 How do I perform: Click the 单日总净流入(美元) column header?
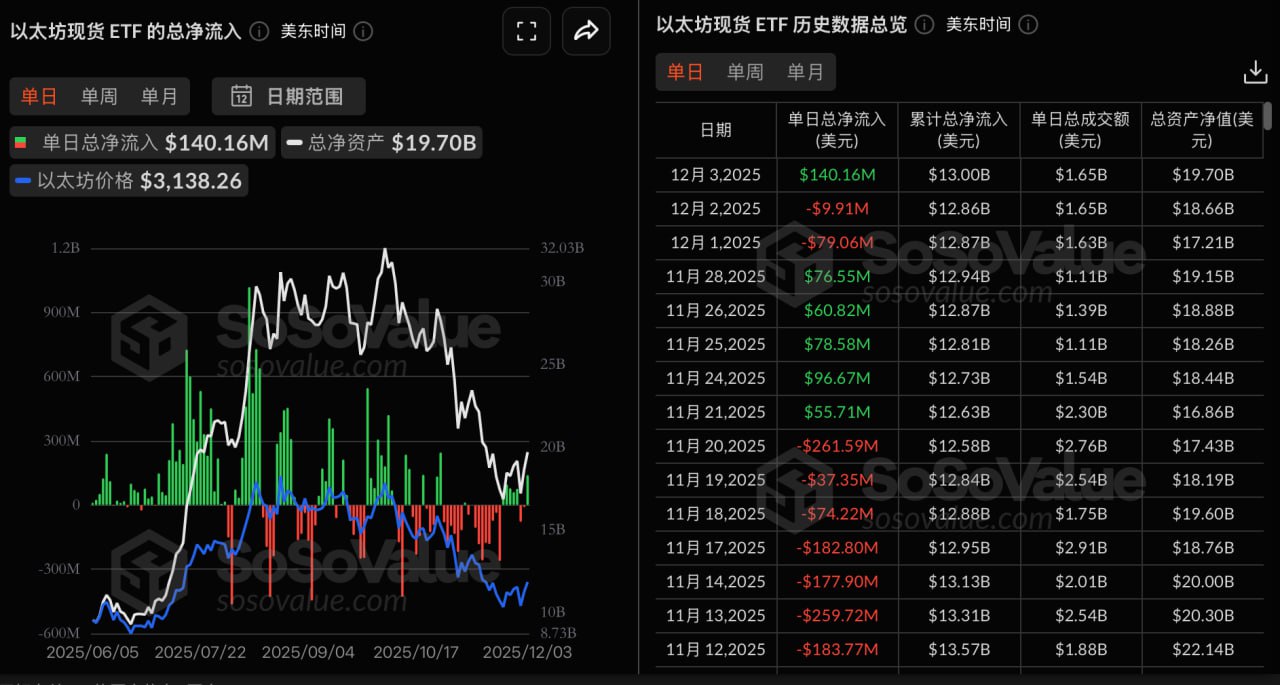click(837, 130)
